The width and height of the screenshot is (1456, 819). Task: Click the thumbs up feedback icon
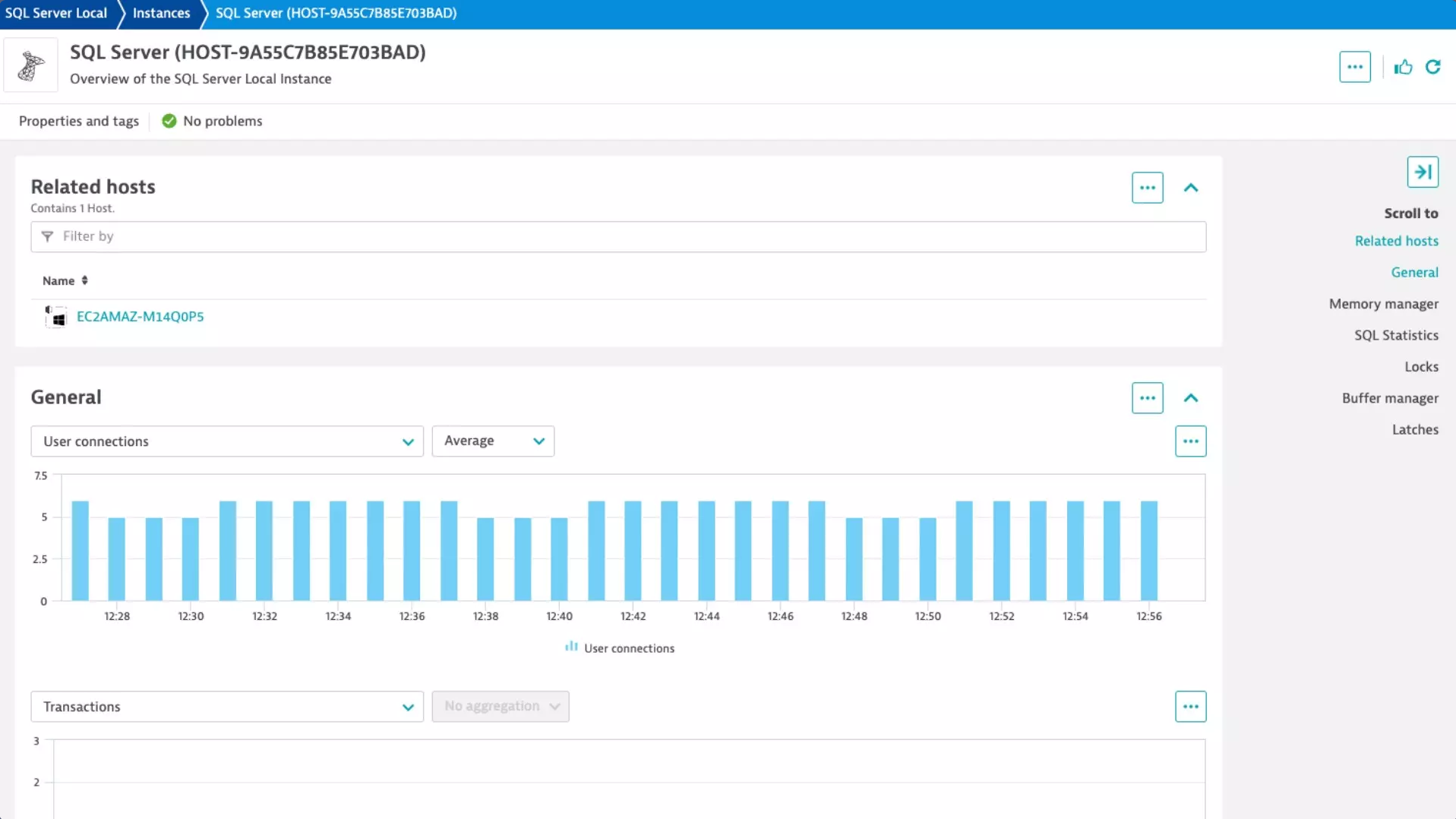click(x=1403, y=67)
